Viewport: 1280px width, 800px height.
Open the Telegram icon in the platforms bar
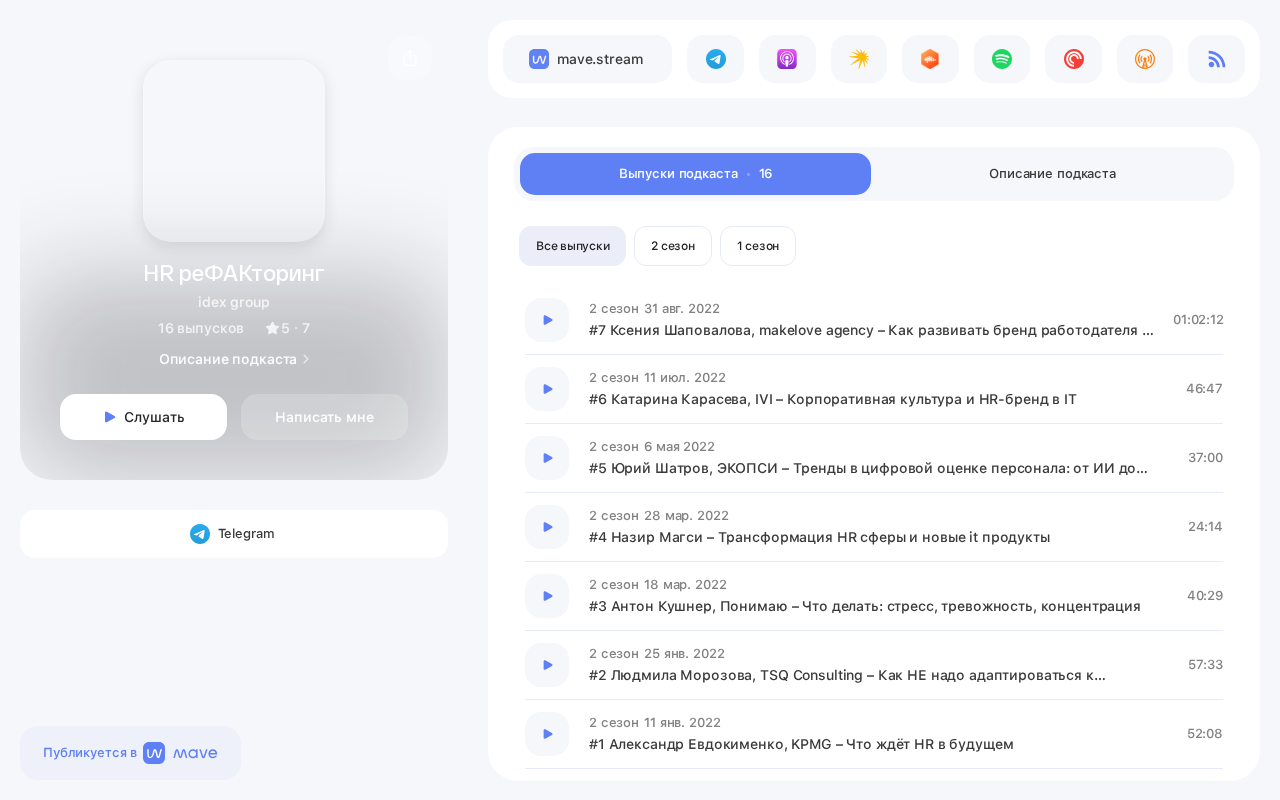(x=715, y=59)
